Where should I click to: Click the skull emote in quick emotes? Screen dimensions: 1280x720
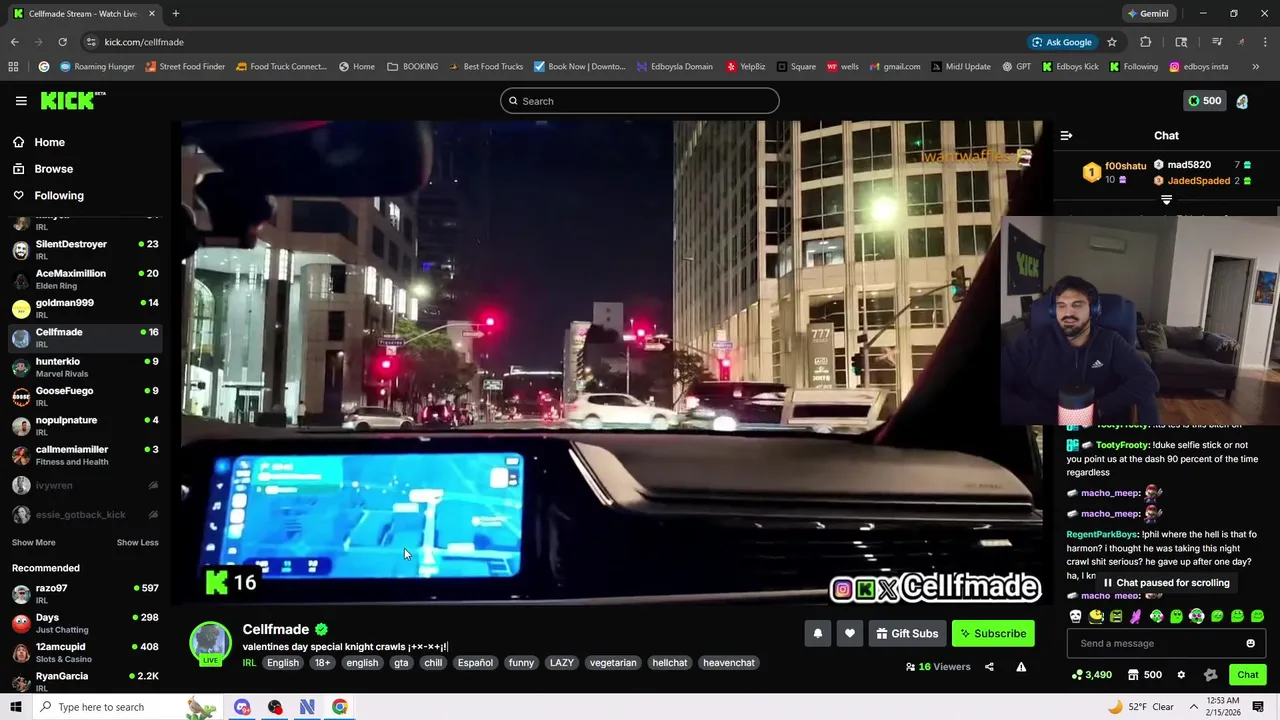tap(1075, 616)
